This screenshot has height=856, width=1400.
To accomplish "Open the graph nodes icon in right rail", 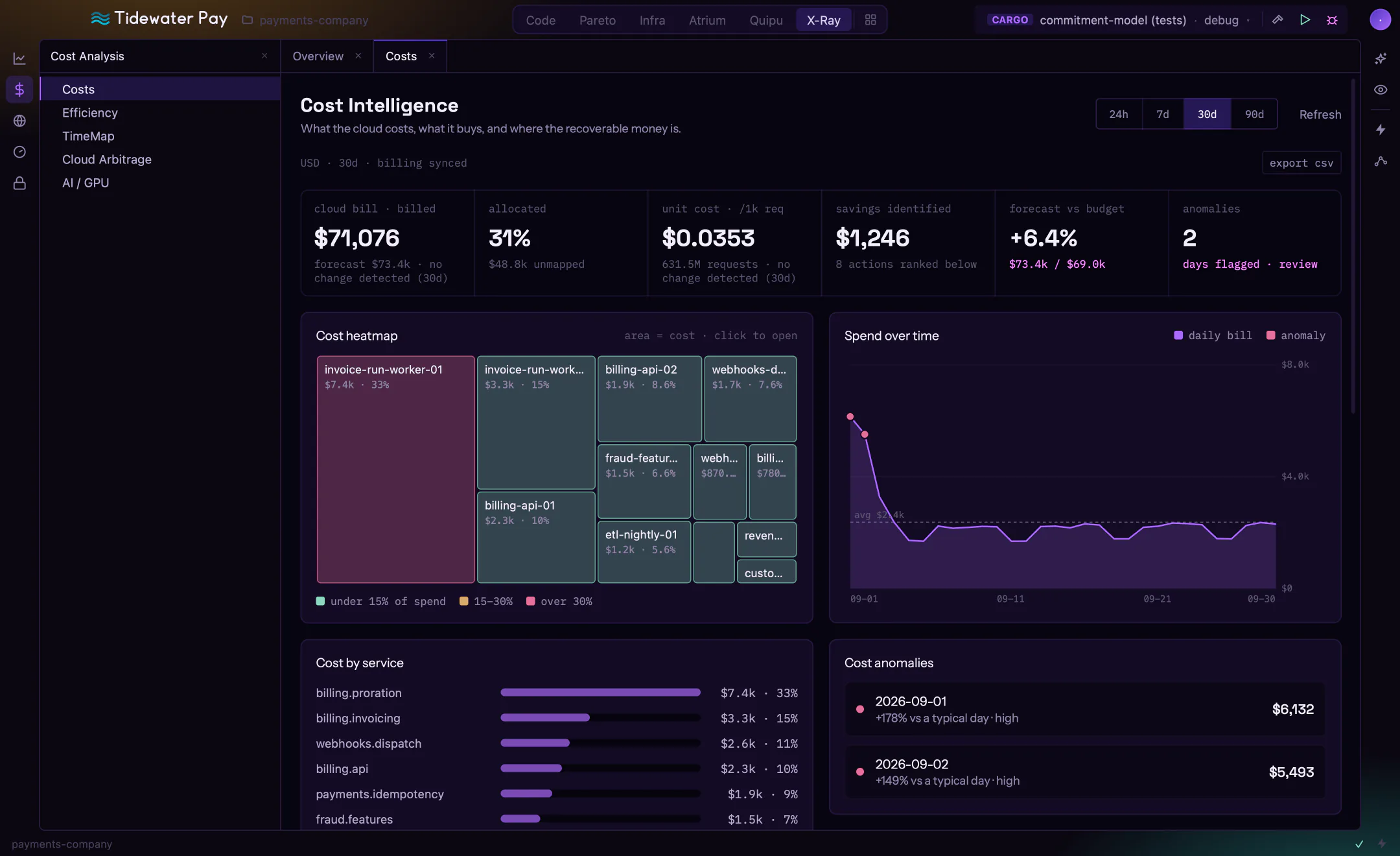I will [1381, 161].
